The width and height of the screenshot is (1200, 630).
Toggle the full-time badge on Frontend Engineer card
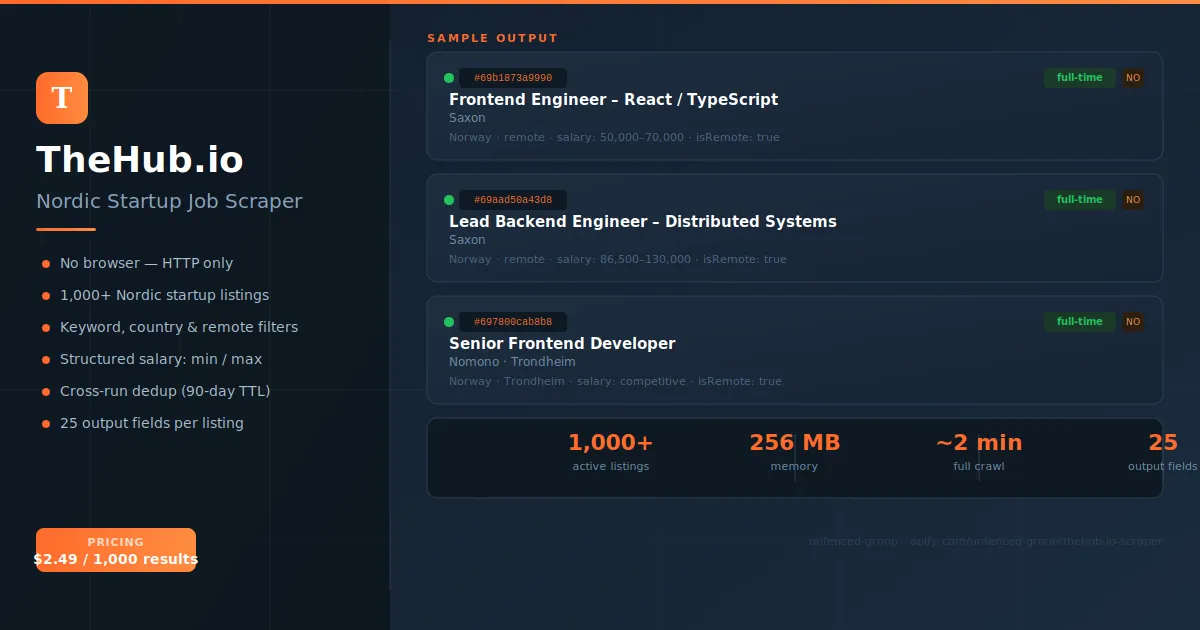click(1079, 77)
